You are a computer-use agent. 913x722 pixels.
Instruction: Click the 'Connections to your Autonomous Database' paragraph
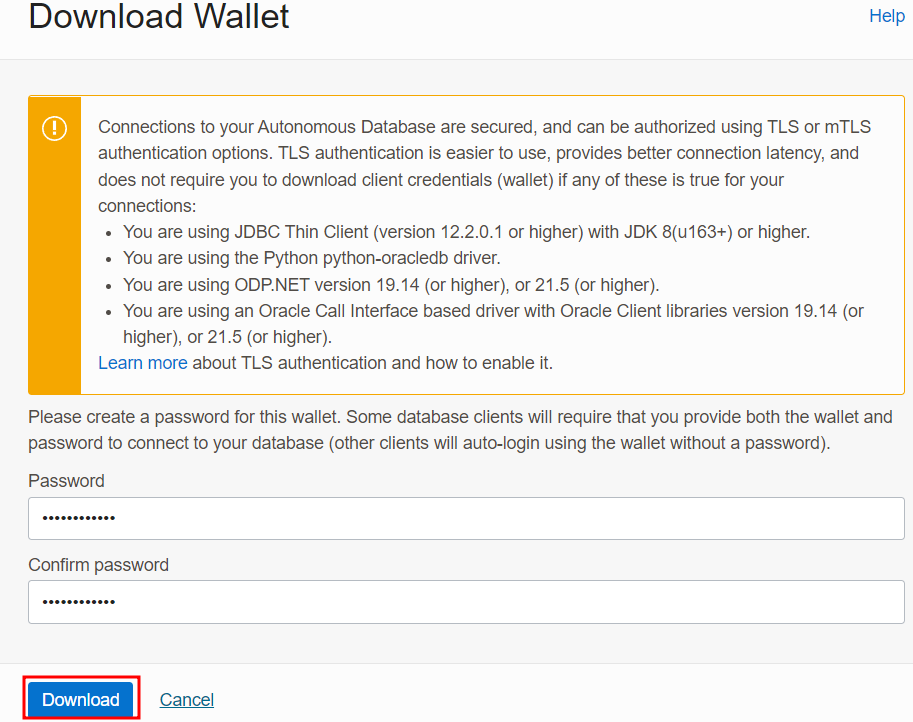484,166
